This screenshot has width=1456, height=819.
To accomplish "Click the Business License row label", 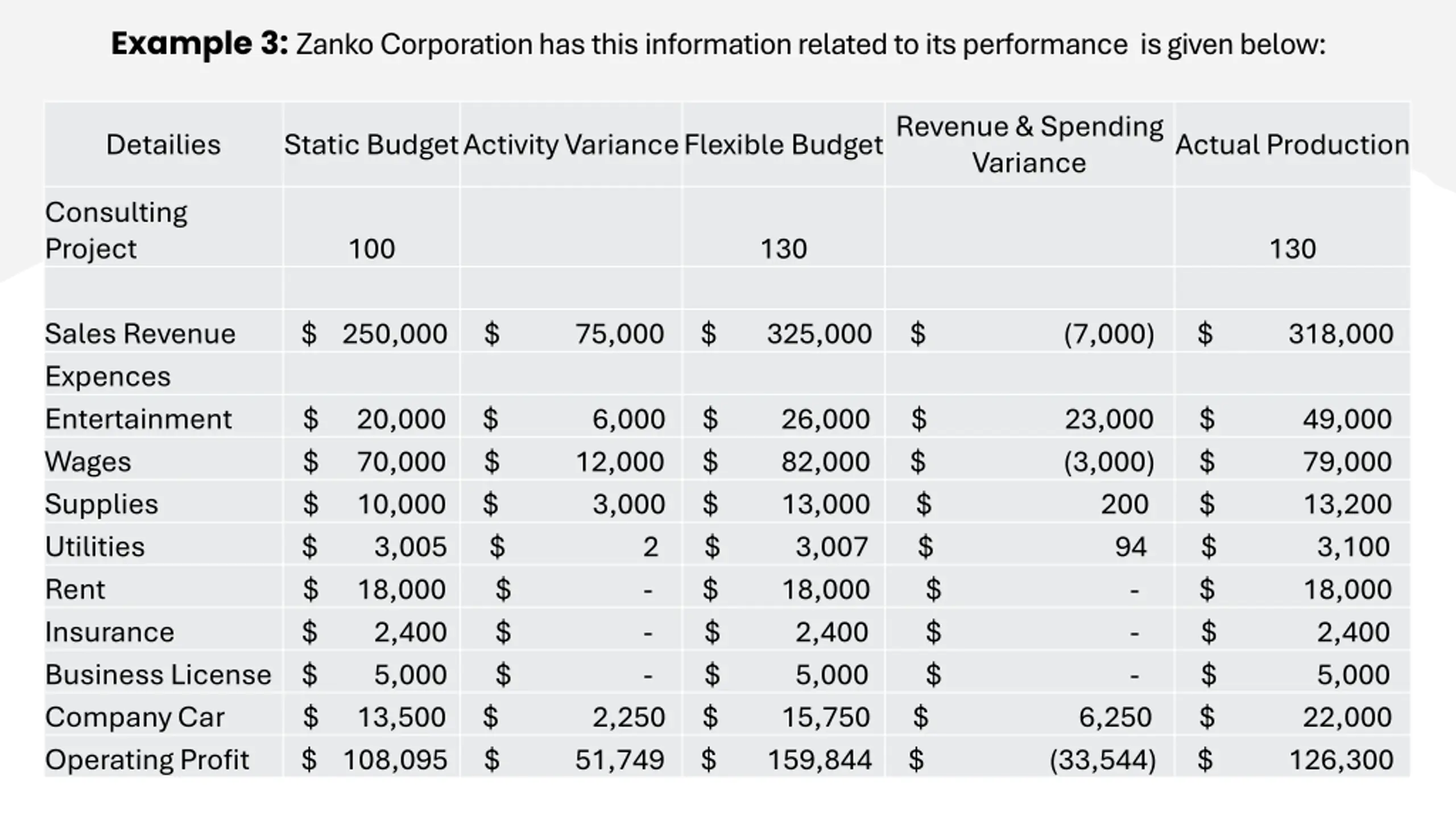I will (158, 675).
